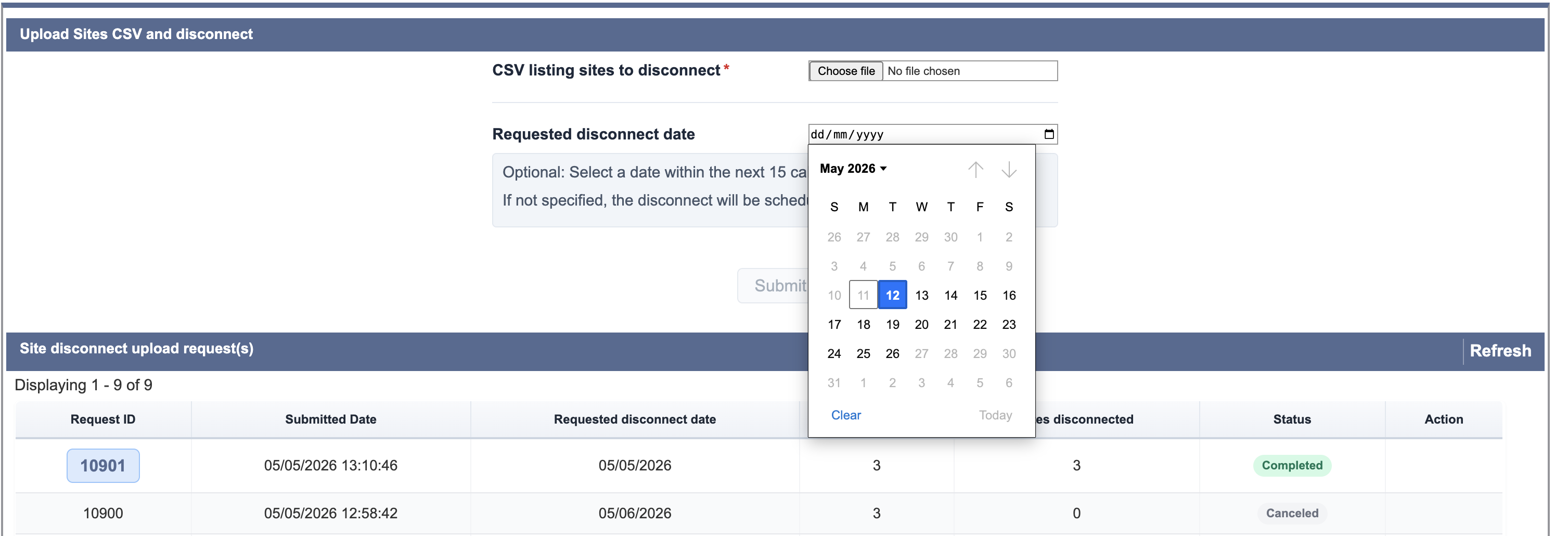The image size is (1568, 536).
Task: Click Today in the calendar popup
Action: [x=995, y=415]
